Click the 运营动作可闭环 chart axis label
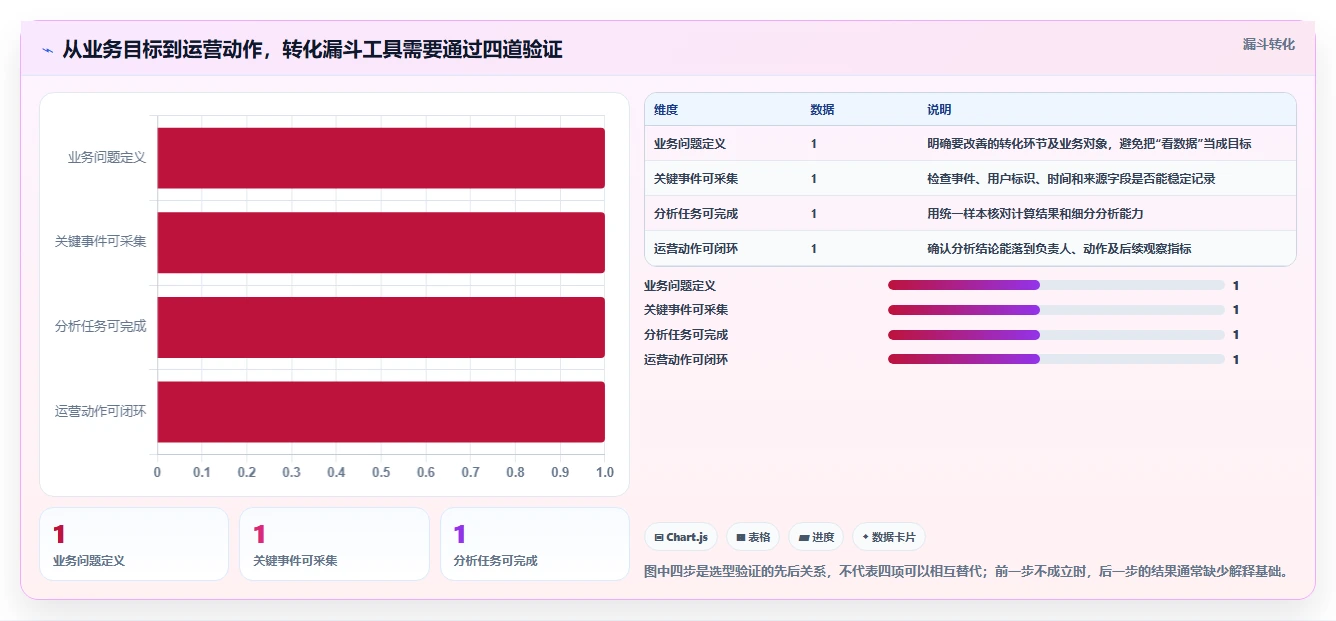 coord(101,412)
